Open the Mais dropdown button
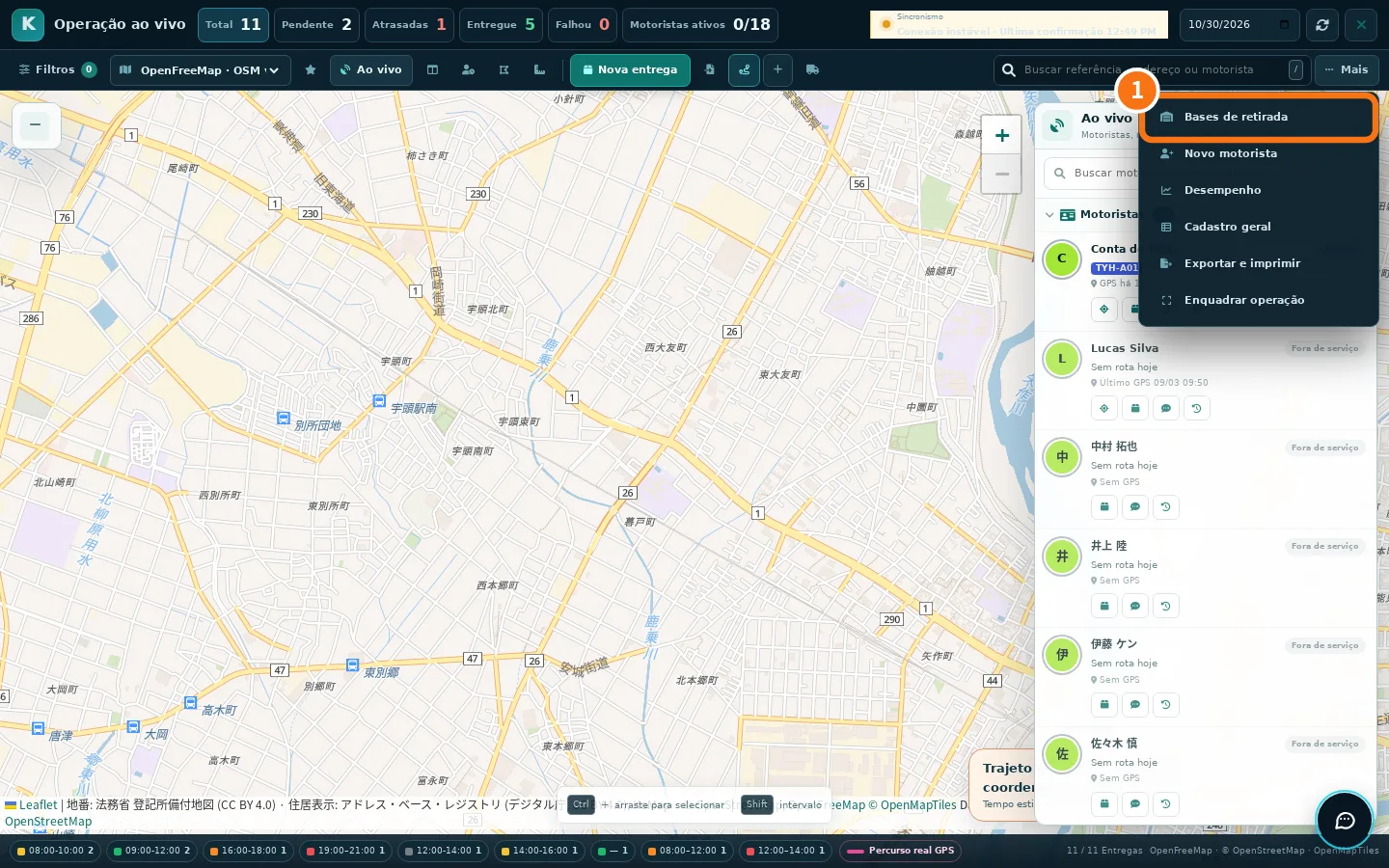1389x868 pixels. coord(1346,69)
